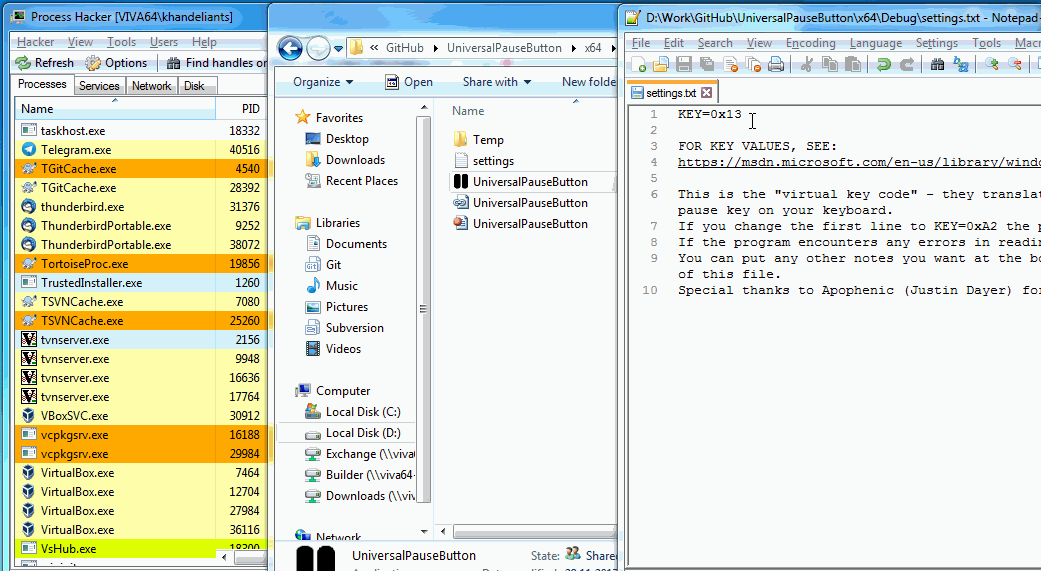Viewport: 1041px width, 571px height.
Task: Open Users menu in Process Hacker
Action: point(163,42)
